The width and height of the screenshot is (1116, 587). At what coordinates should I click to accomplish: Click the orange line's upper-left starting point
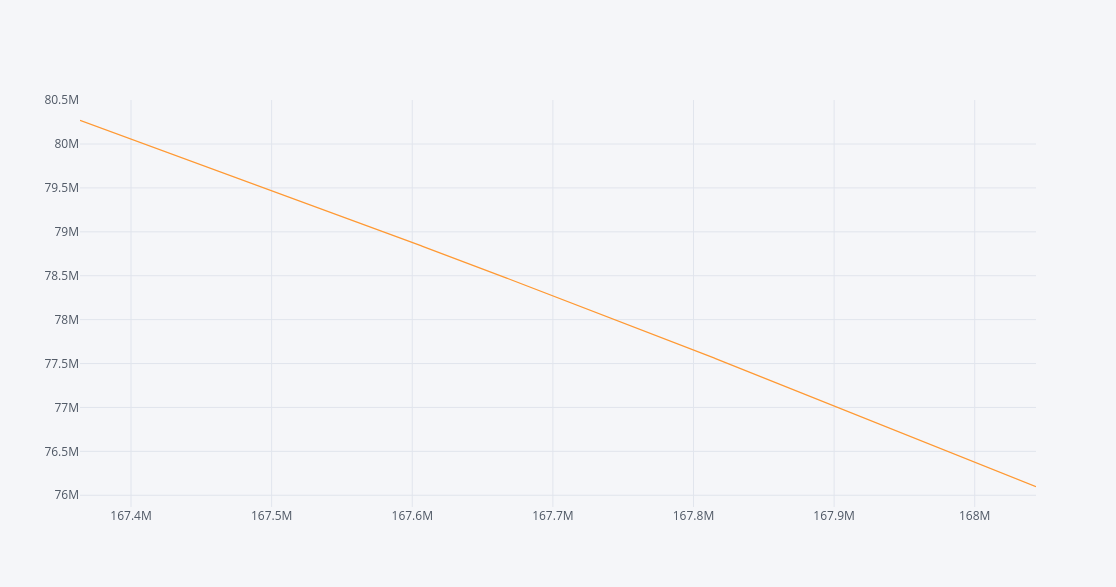pyautogui.click(x=80, y=120)
